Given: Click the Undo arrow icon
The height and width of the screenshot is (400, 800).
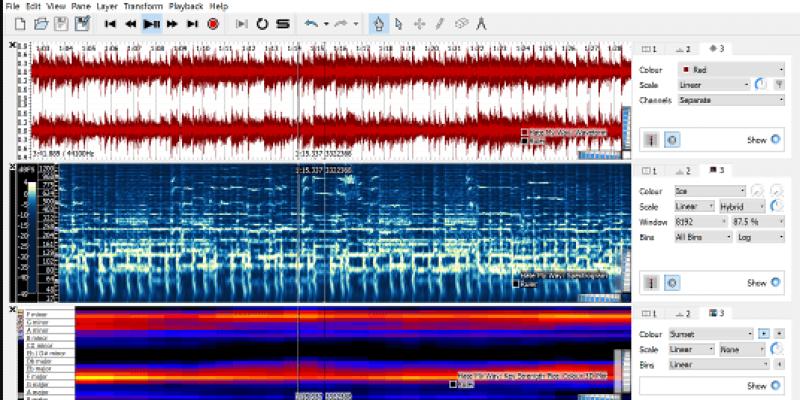Looking at the screenshot, I should pyautogui.click(x=311, y=23).
